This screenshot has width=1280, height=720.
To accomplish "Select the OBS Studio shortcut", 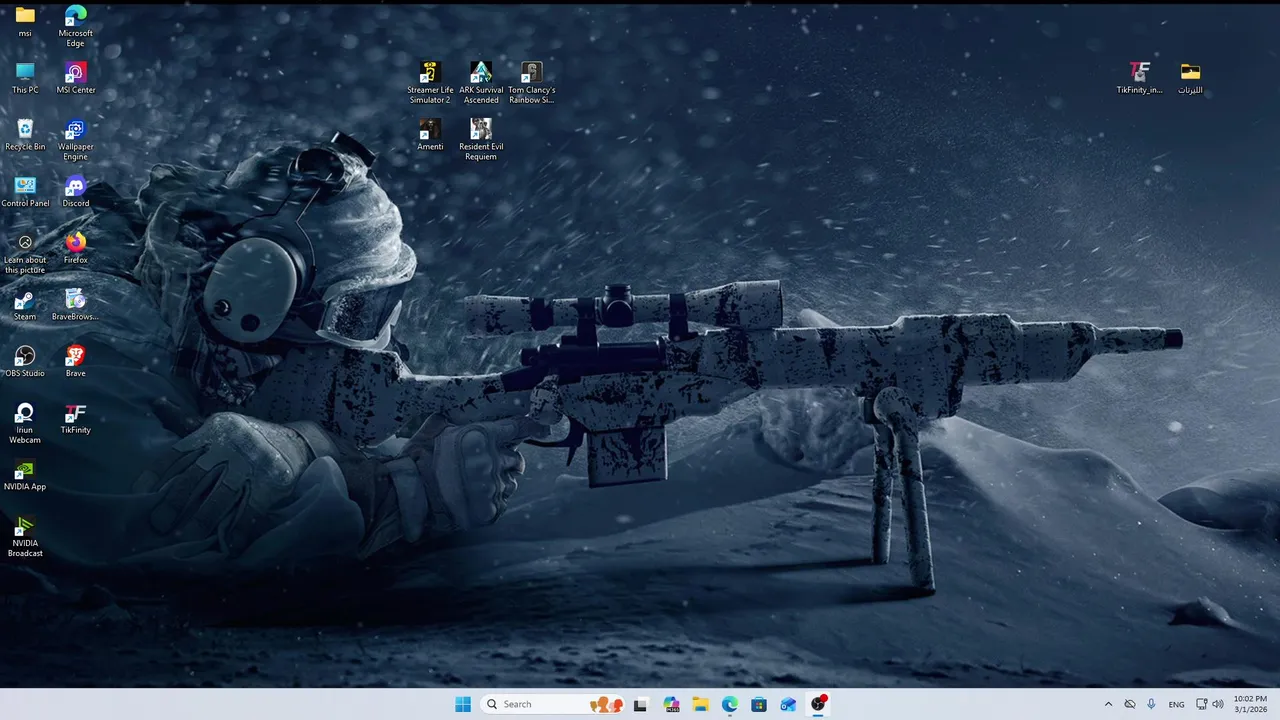I will (25, 362).
